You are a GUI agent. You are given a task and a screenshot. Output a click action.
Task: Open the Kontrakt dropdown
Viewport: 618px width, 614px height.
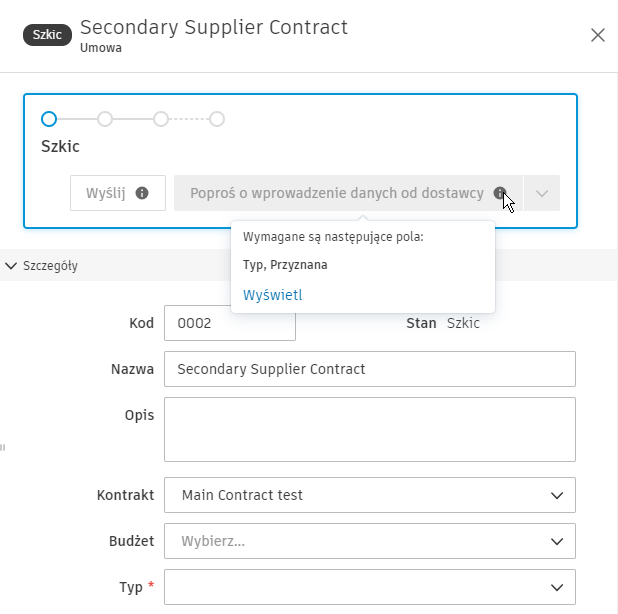point(369,495)
